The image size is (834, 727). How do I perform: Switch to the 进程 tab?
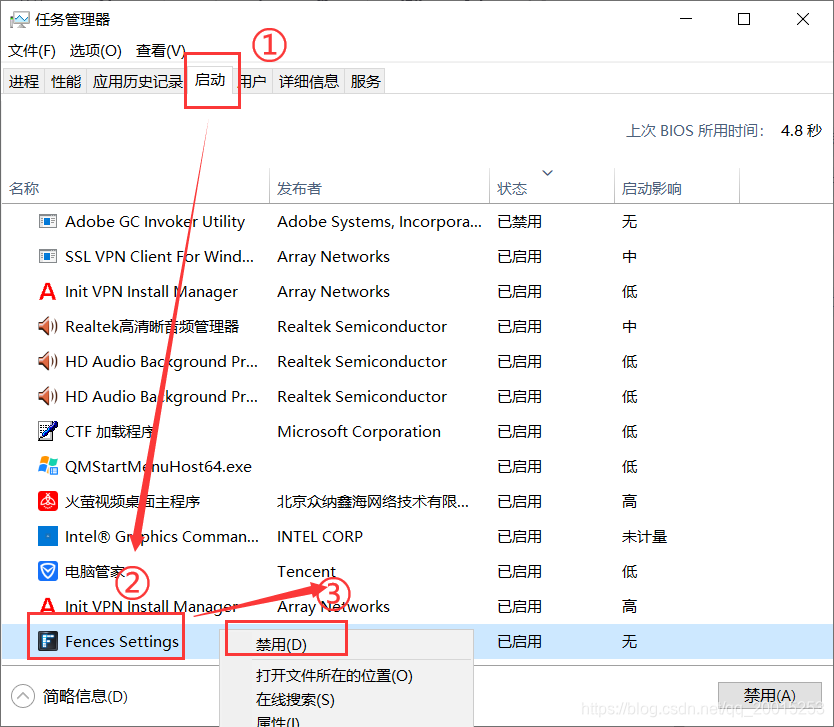tap(24, 81)
